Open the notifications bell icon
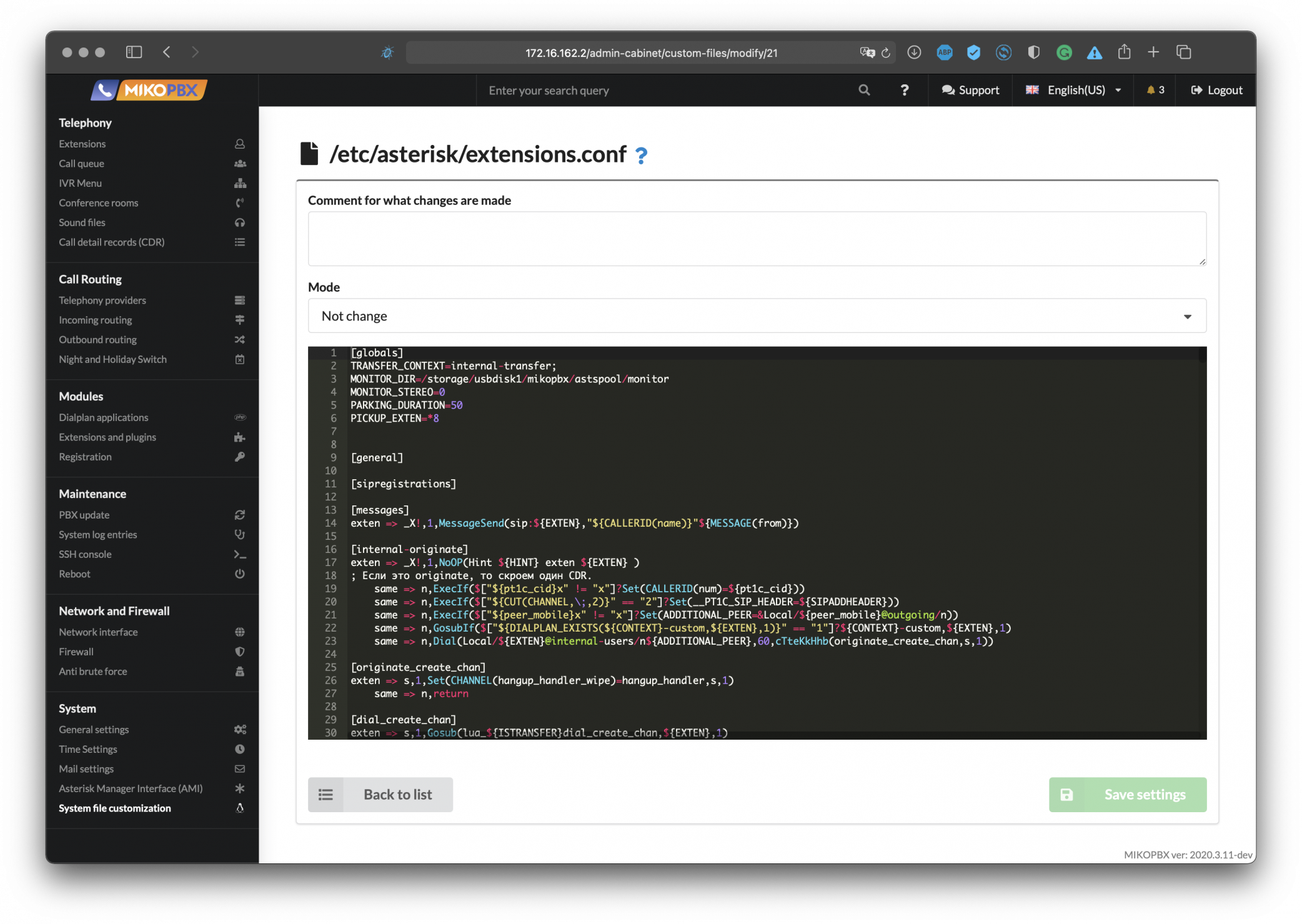Screen dimensions: 1302x924 (1151, 90)
